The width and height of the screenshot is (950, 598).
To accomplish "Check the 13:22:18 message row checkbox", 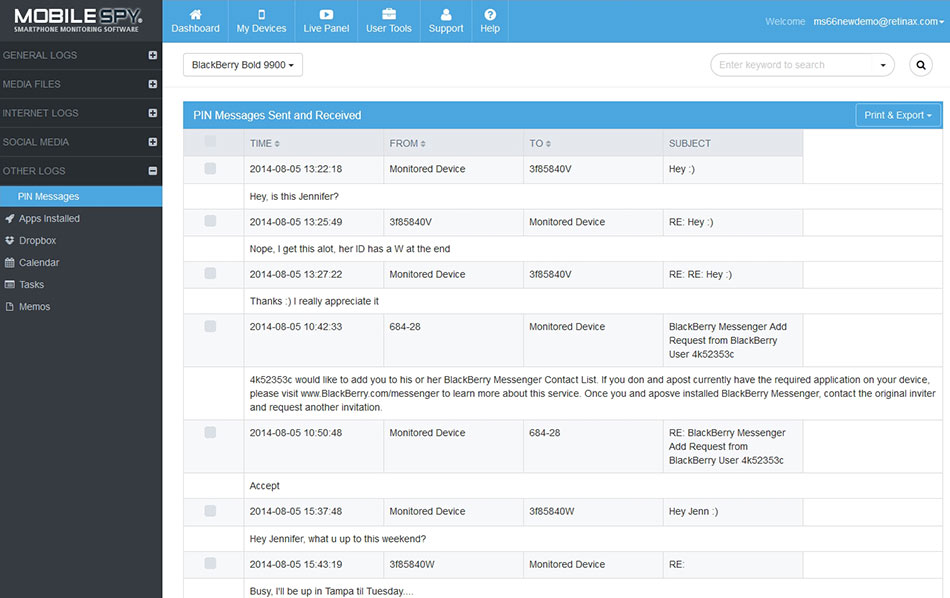I will pyautogui.click(x=210, y=169).
